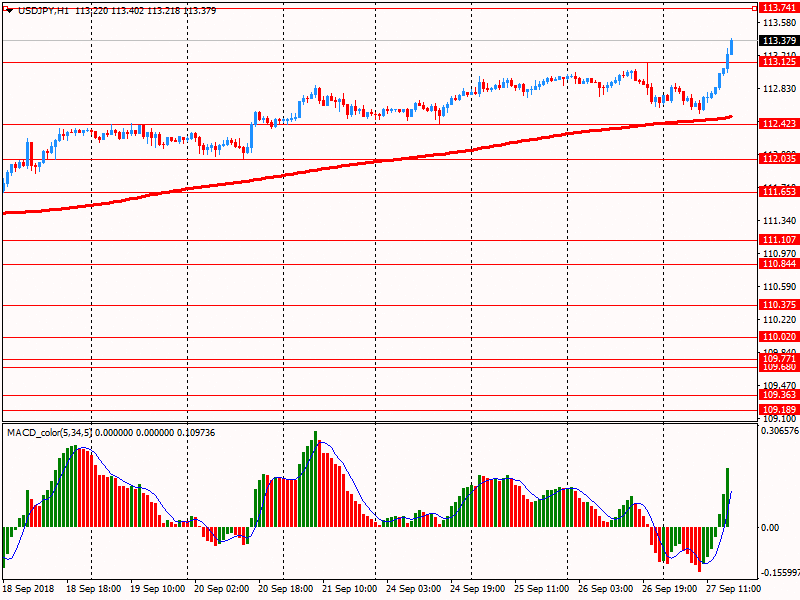Click the 25 Sep 11:00 time label
The width and height of the screenshot is (800, 600).
coord(541,589)
